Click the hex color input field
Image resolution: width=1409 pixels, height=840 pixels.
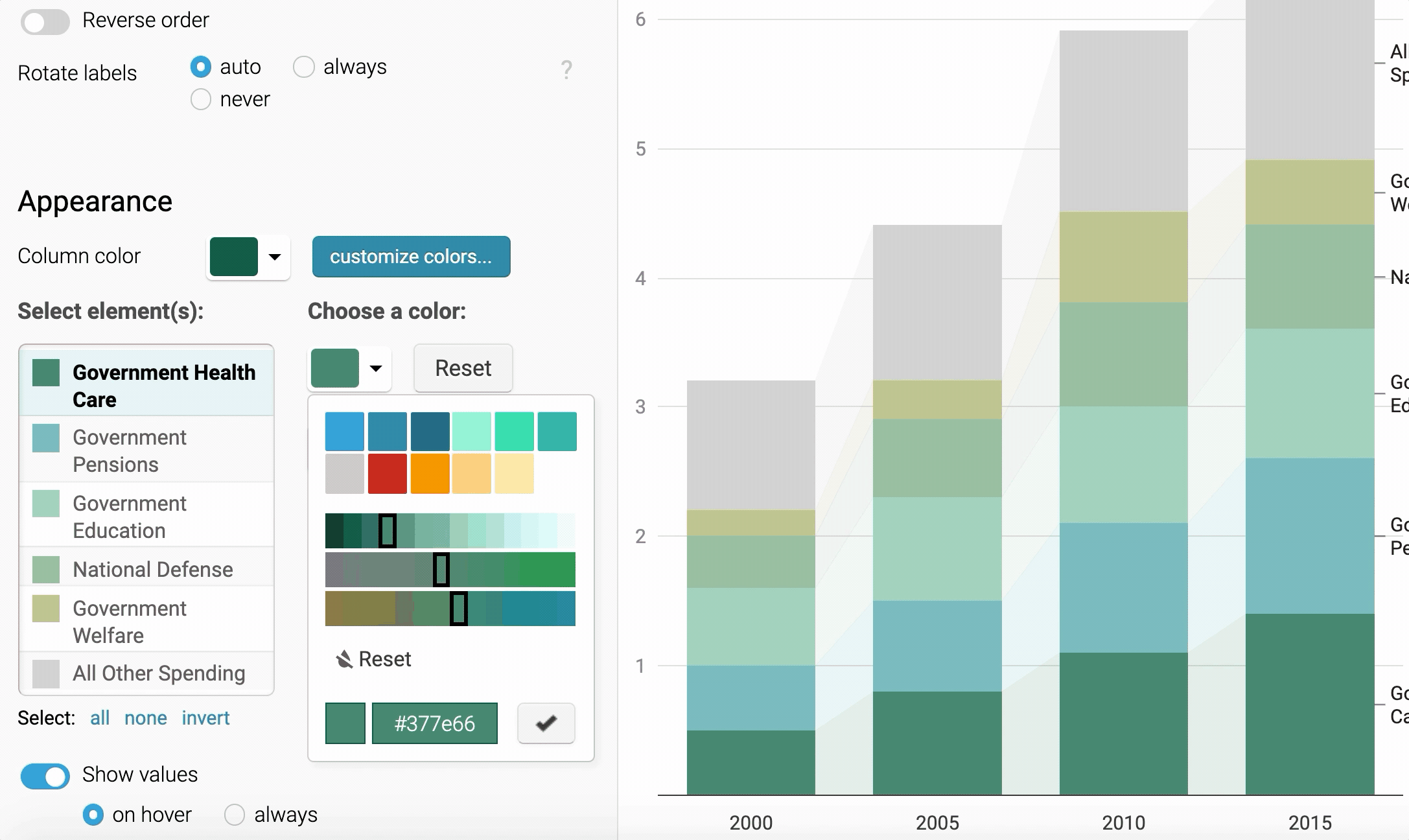point(434,723)
